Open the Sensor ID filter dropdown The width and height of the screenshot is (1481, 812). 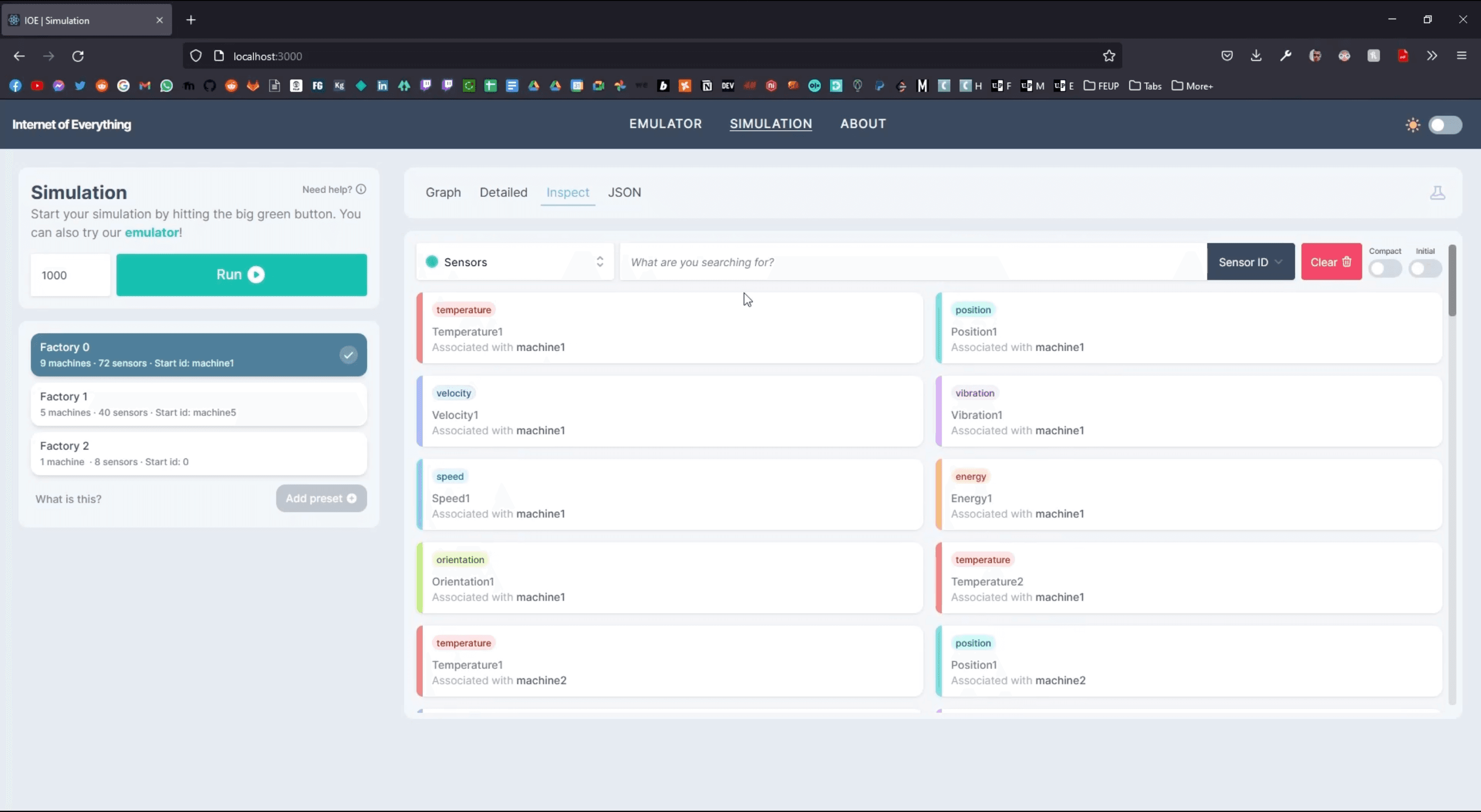click(1250, 262)
